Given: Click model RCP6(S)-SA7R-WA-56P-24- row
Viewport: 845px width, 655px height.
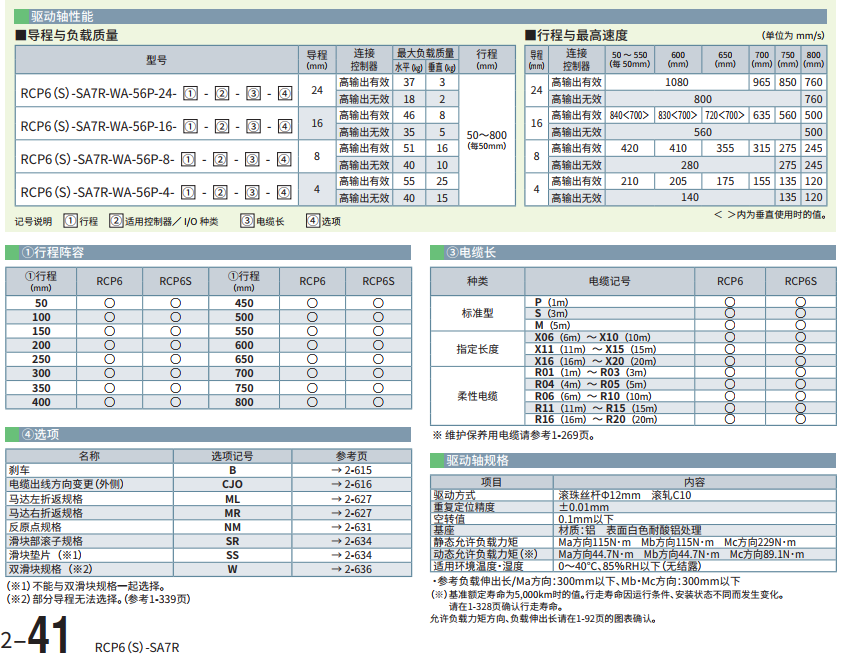Looking at the screenshot, I should coord(156,93).
